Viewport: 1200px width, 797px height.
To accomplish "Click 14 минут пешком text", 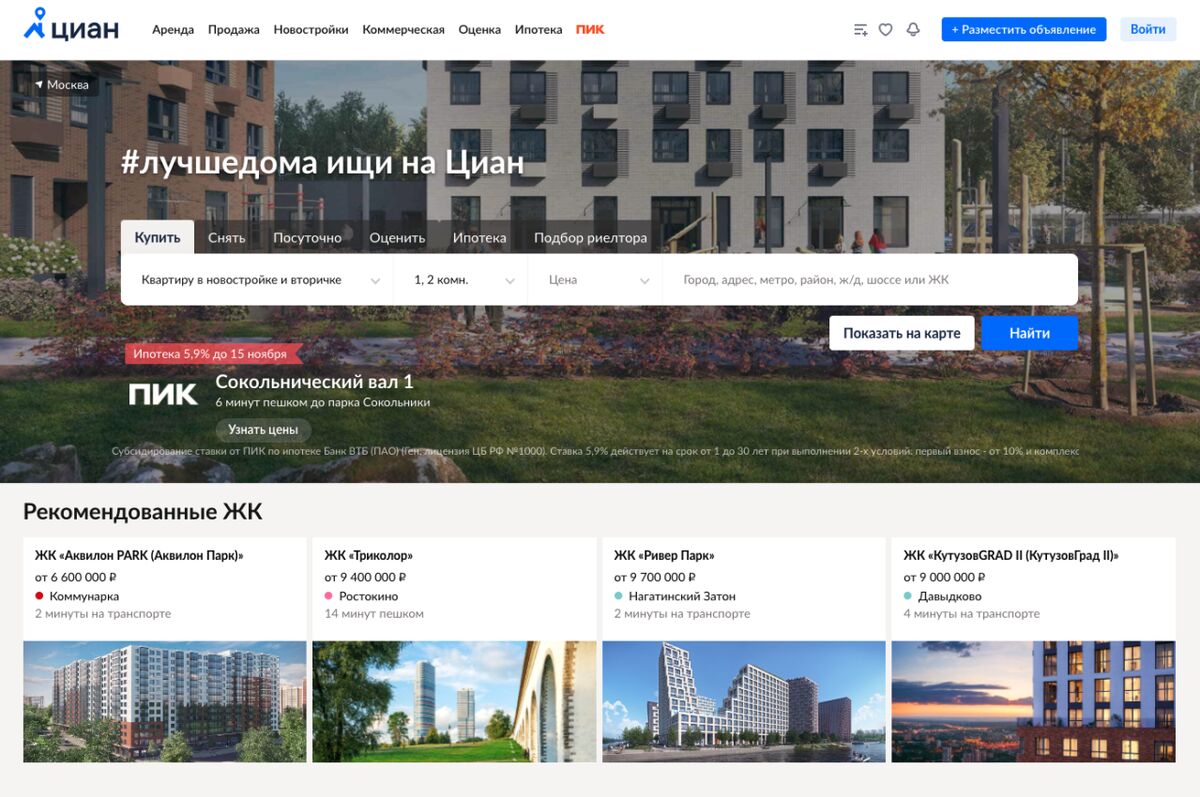I will click(x=374, y=614).
